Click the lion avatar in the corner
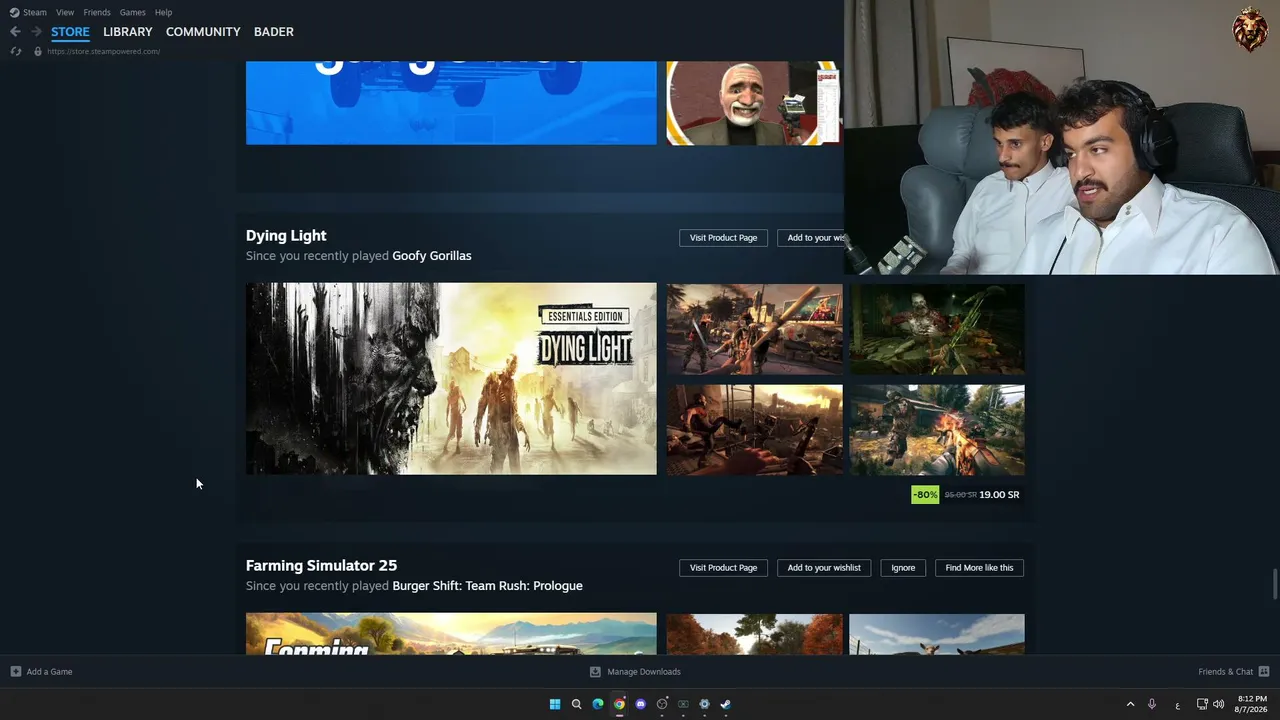 click(x=1250, y=30)
